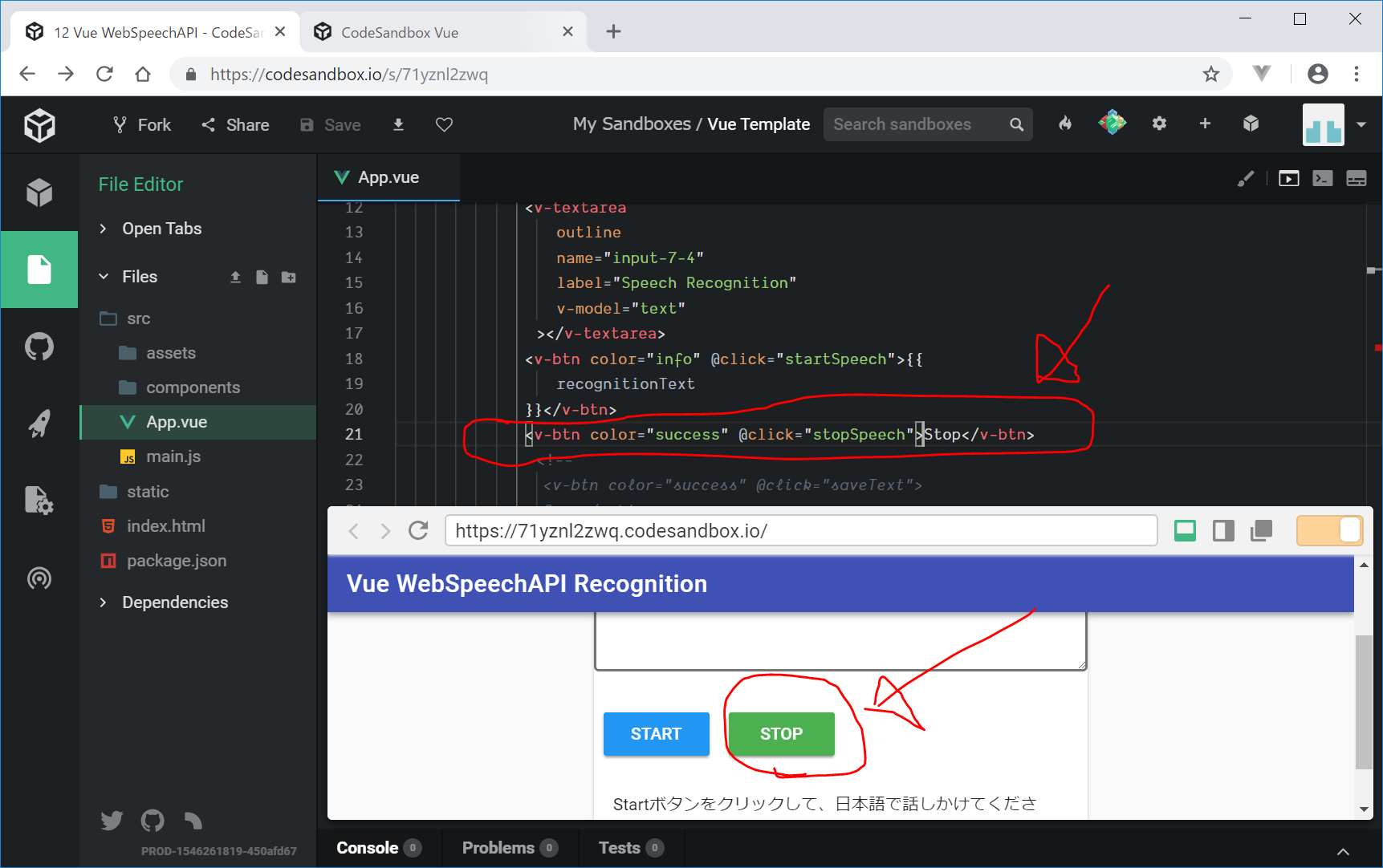Open the Problems tab
Image resolution: width=1383 pixels, height=868 pixels.
click(x=510, y=848)
